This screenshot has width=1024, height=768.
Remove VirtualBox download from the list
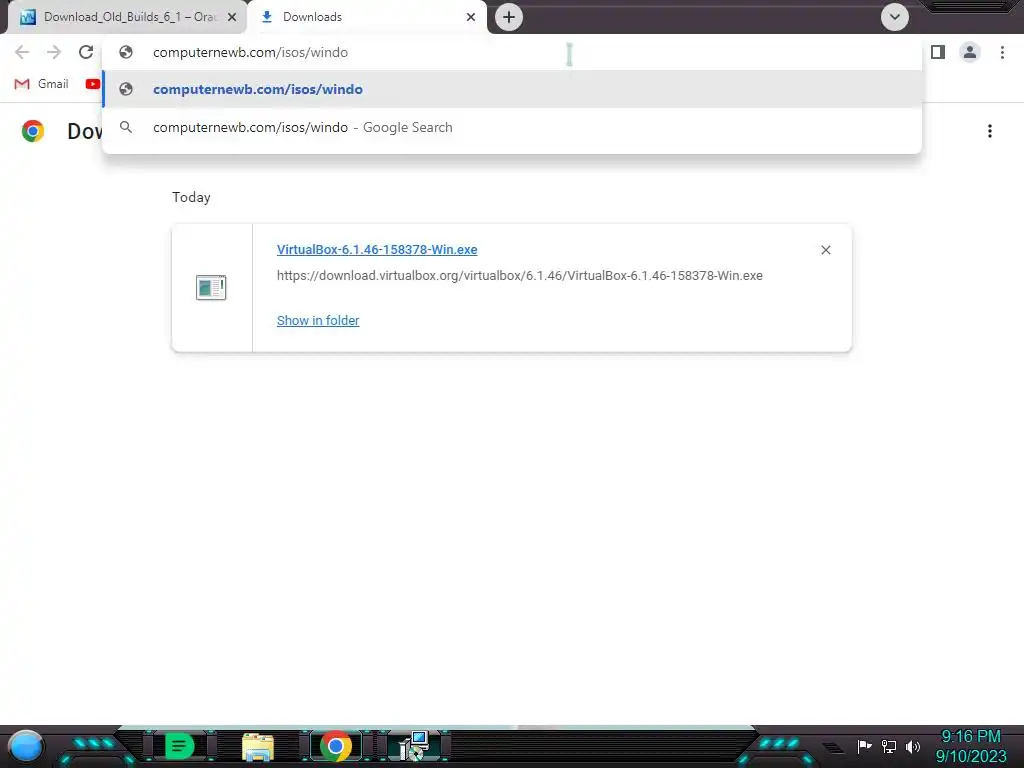pos(825,250)
